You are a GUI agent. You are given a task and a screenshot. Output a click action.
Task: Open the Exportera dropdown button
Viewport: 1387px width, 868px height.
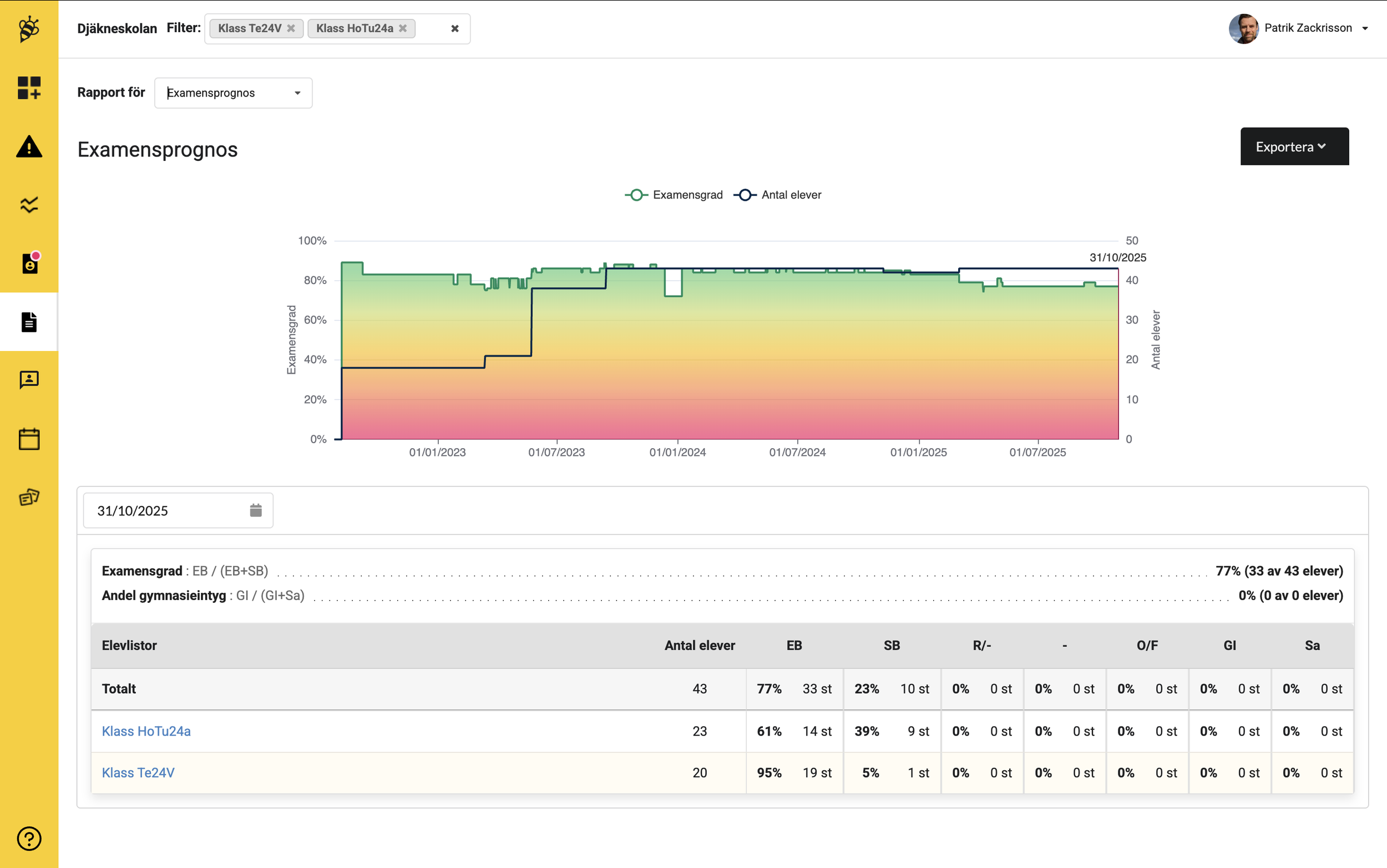(1294, 146)
